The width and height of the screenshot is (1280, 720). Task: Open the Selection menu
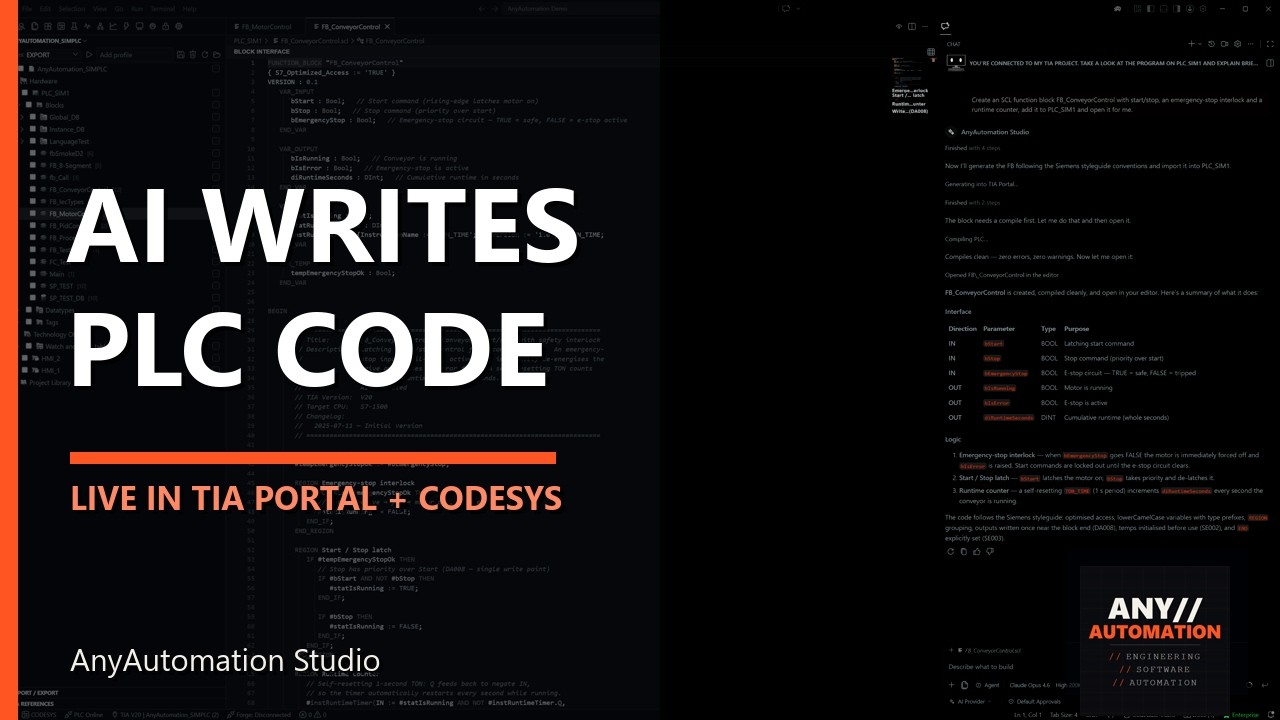point(71,8)
